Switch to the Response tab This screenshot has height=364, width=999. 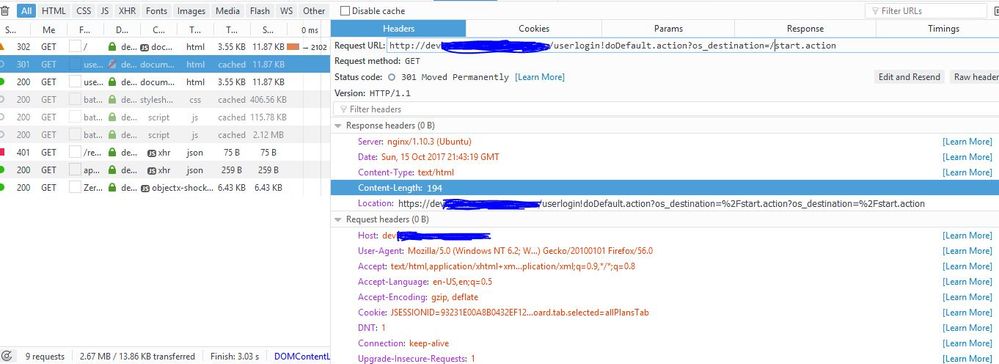coord(805,29)
